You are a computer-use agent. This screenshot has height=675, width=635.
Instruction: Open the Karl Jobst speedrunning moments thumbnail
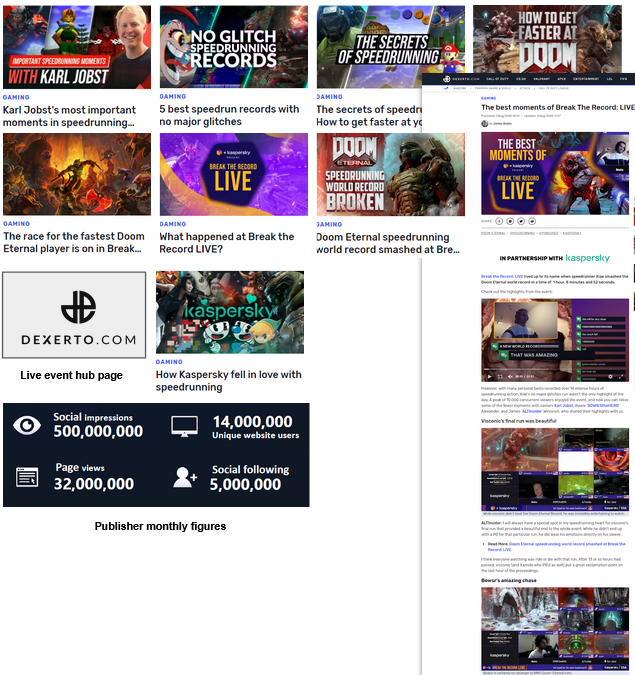[x=77, y=47]
